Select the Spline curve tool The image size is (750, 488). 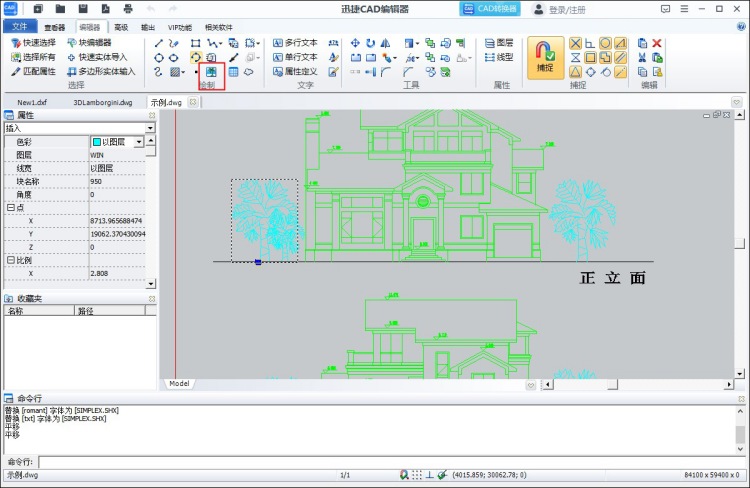pyautogui.click(x=158, y=72)
